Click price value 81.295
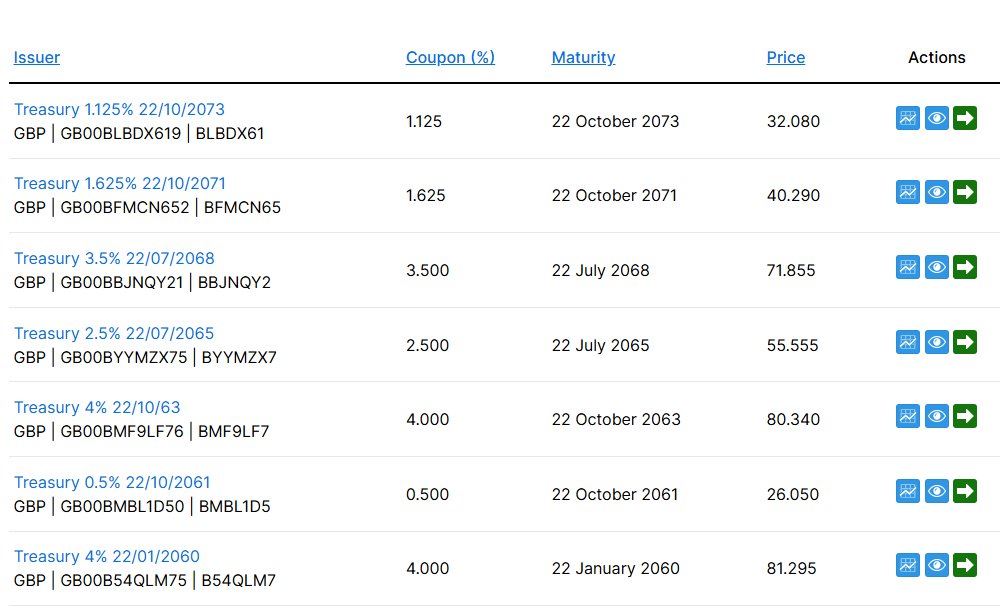This screenshot has height=606, width=1000. click(791, 568)
